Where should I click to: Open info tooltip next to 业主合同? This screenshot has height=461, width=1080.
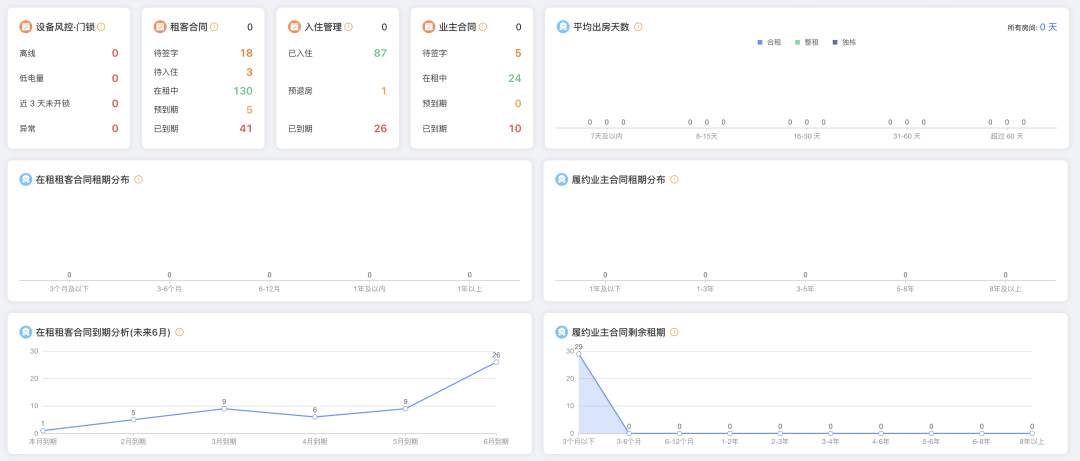[x=483, y=27]
